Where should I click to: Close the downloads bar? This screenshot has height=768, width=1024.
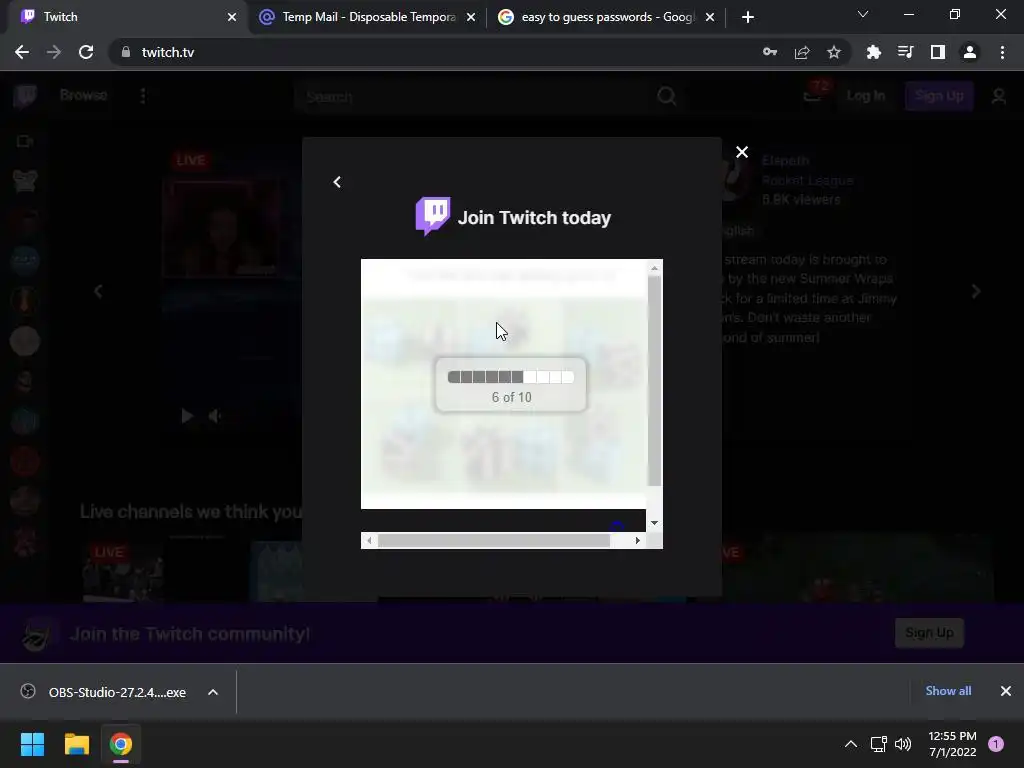click(1006, 691)
